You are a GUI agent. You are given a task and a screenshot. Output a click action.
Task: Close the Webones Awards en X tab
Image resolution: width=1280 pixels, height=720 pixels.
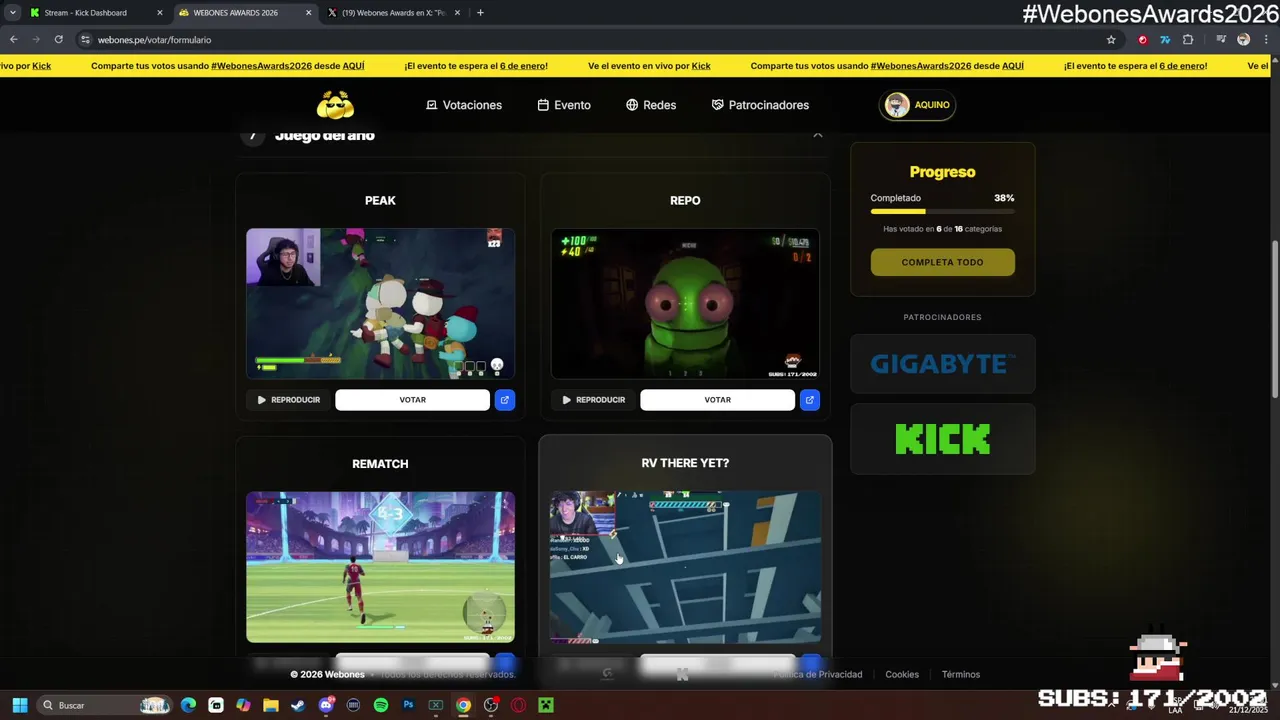(458, 13)
